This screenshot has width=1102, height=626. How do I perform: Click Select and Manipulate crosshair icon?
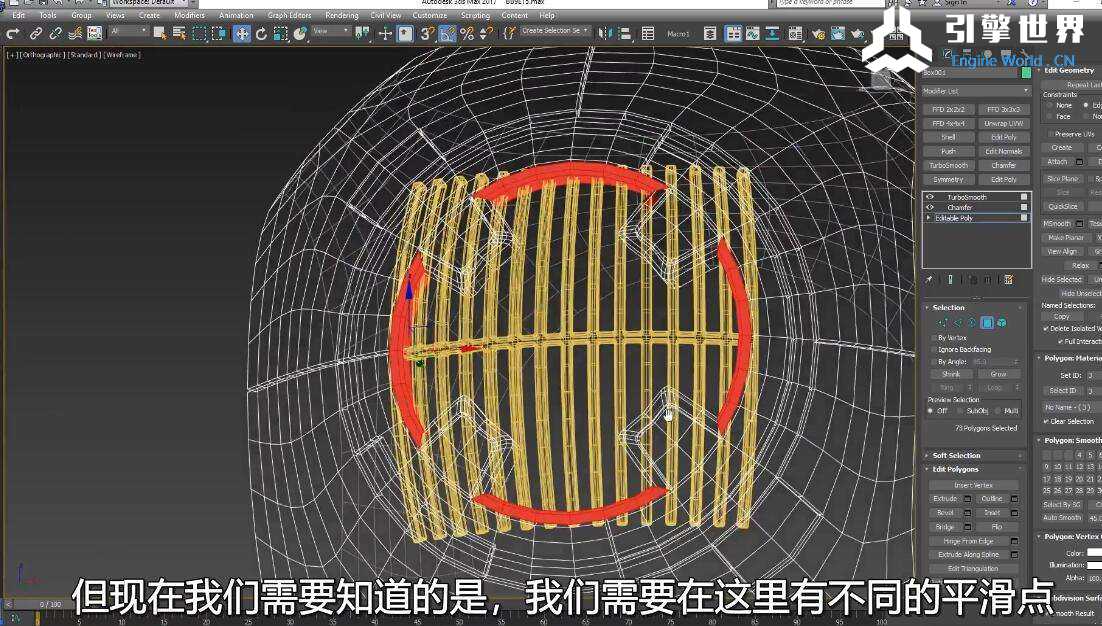pyautogui.click(x=385, y=33)
